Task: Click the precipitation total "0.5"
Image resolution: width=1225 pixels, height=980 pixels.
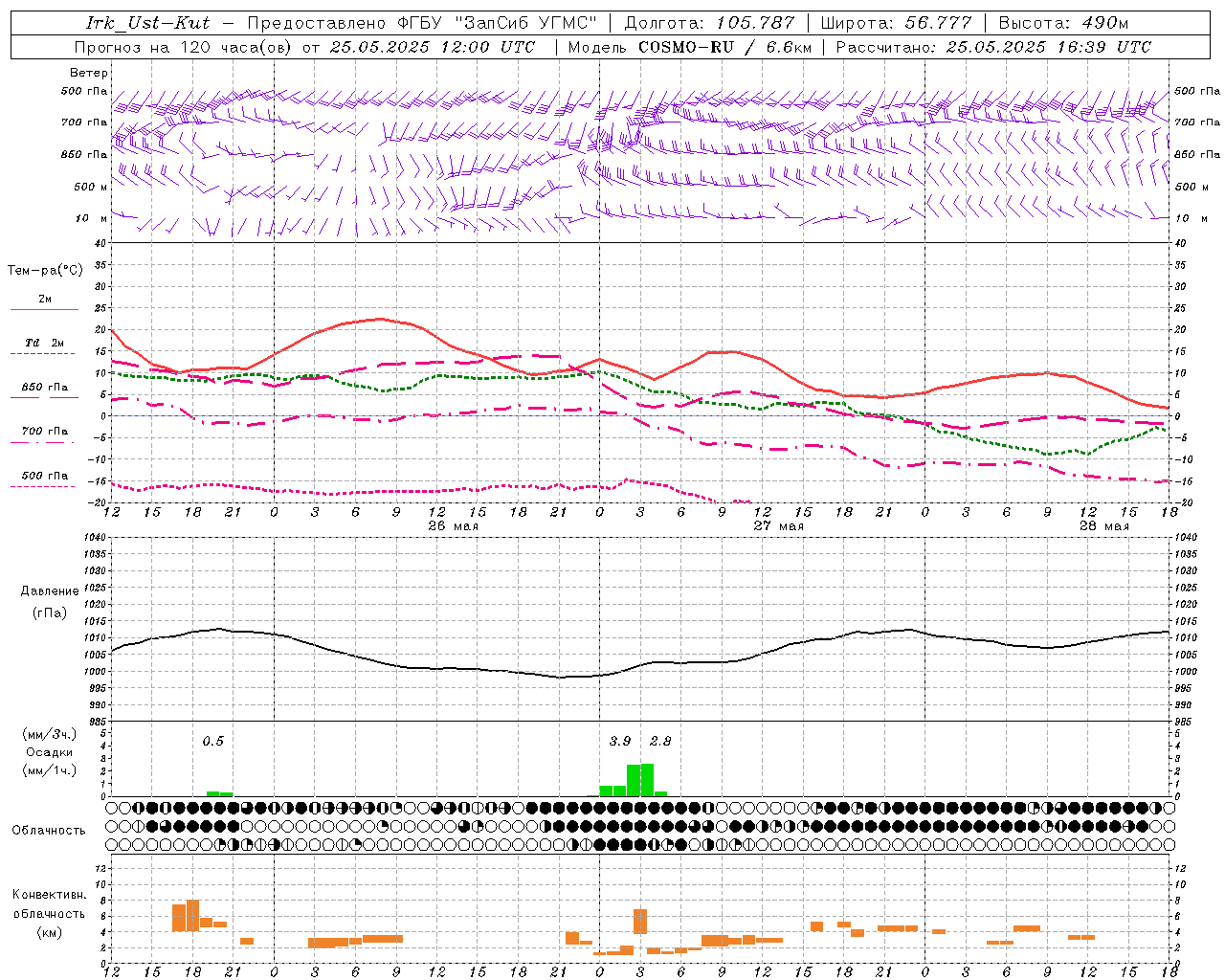Action: 212,741
